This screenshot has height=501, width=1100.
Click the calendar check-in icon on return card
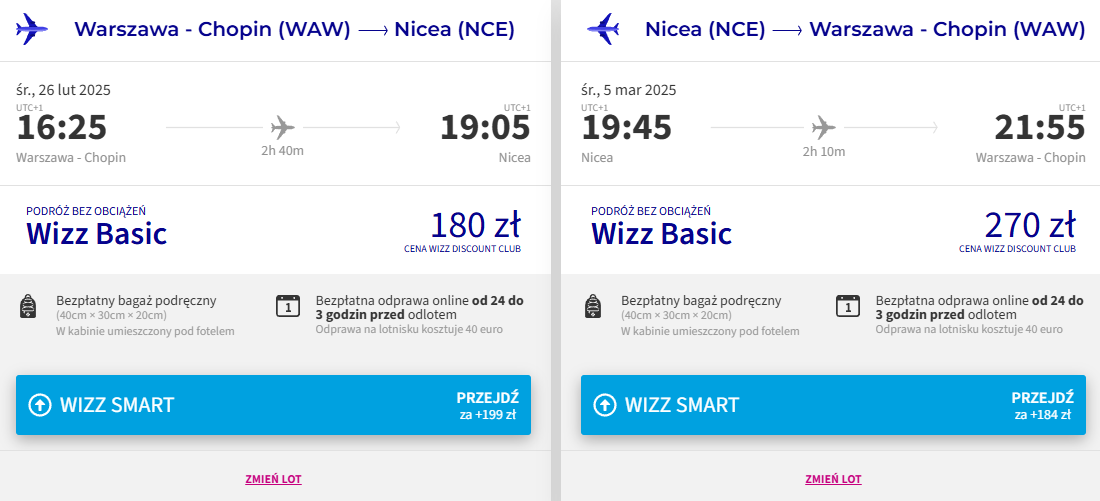pyautogui.click(x=848, y=306)
